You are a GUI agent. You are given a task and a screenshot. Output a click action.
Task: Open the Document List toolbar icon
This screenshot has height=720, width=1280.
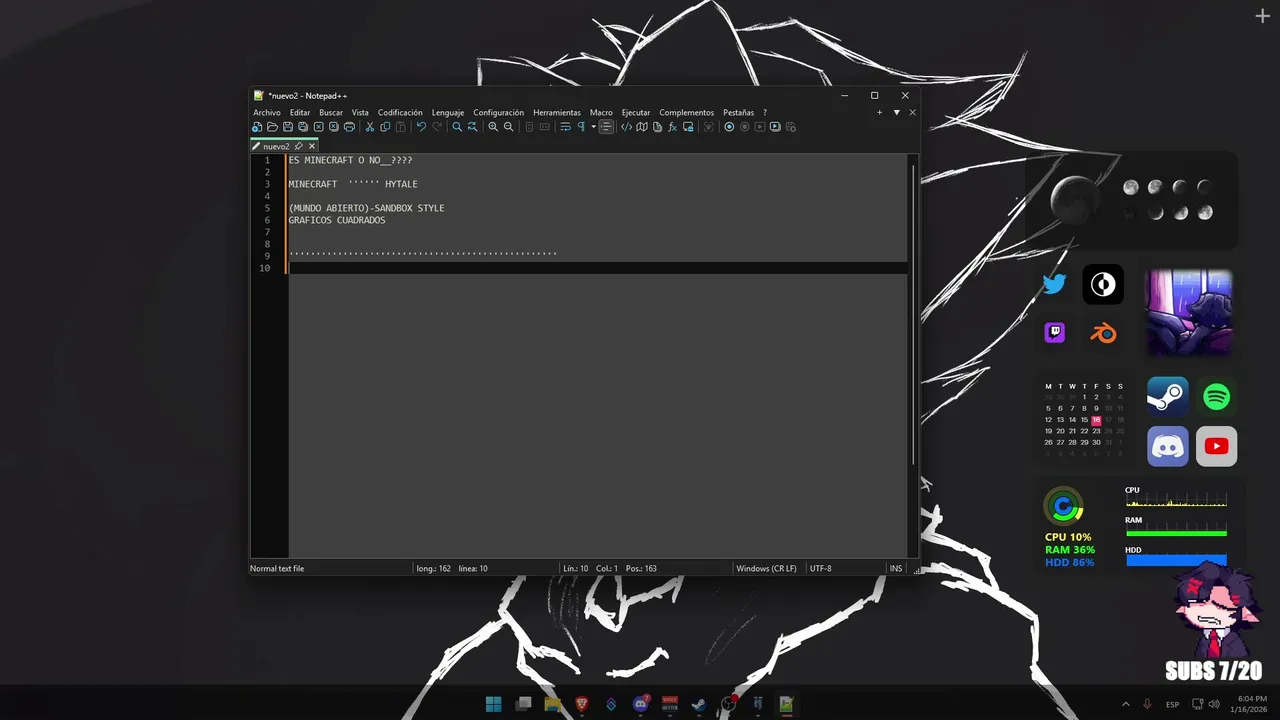click(658, 127)
